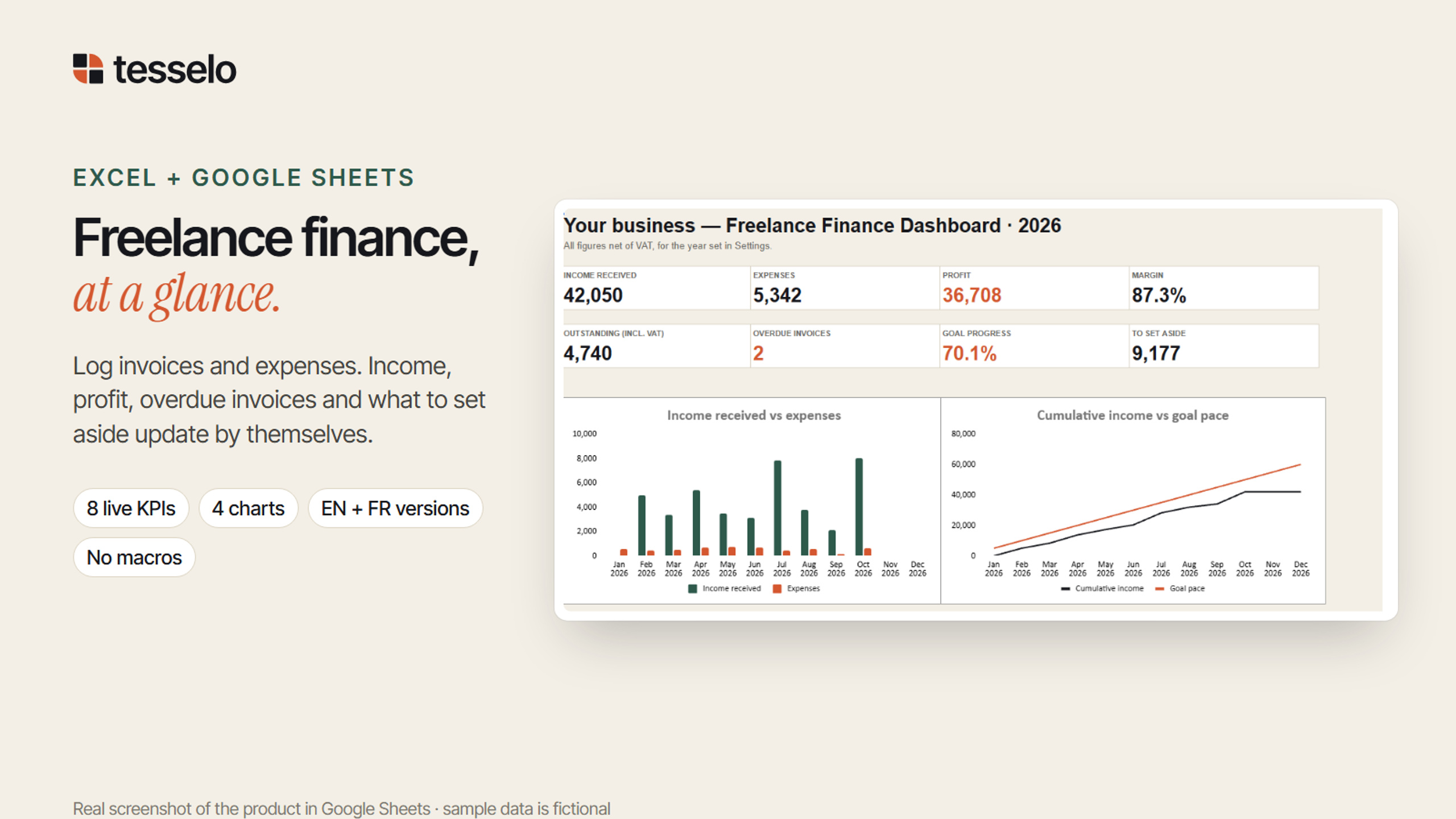The width and height of the screenshot is (1456, 819).
Task: Click the 'All figures net of VAT' subtitle
Action: pos(667,246)
